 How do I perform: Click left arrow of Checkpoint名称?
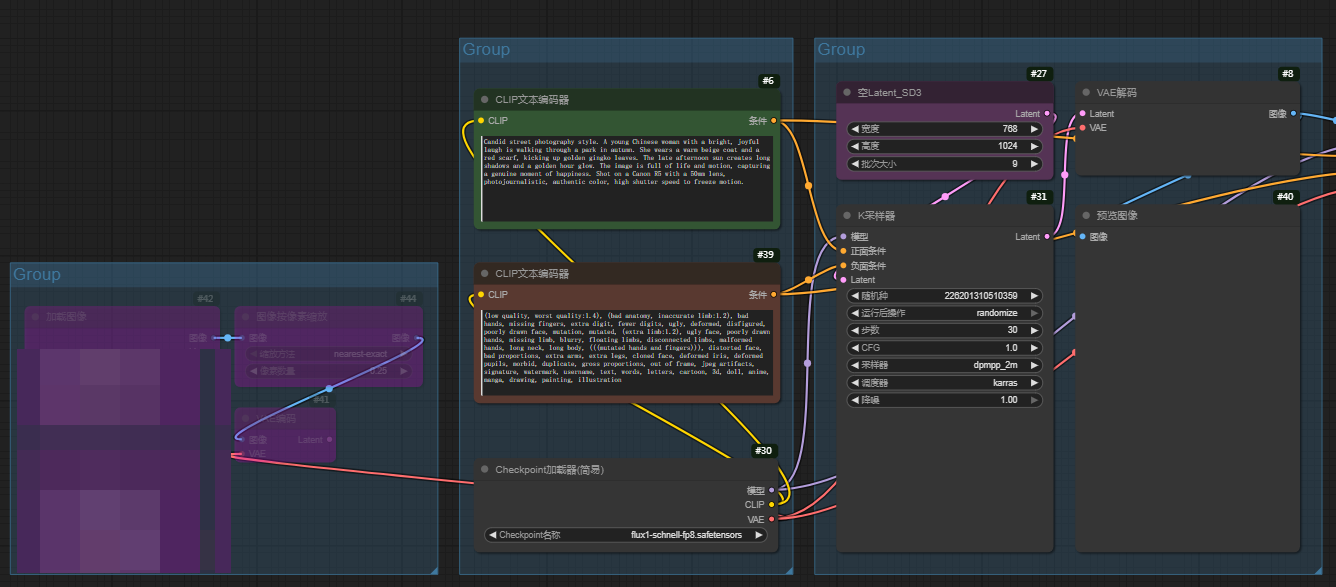click(492, 535)
